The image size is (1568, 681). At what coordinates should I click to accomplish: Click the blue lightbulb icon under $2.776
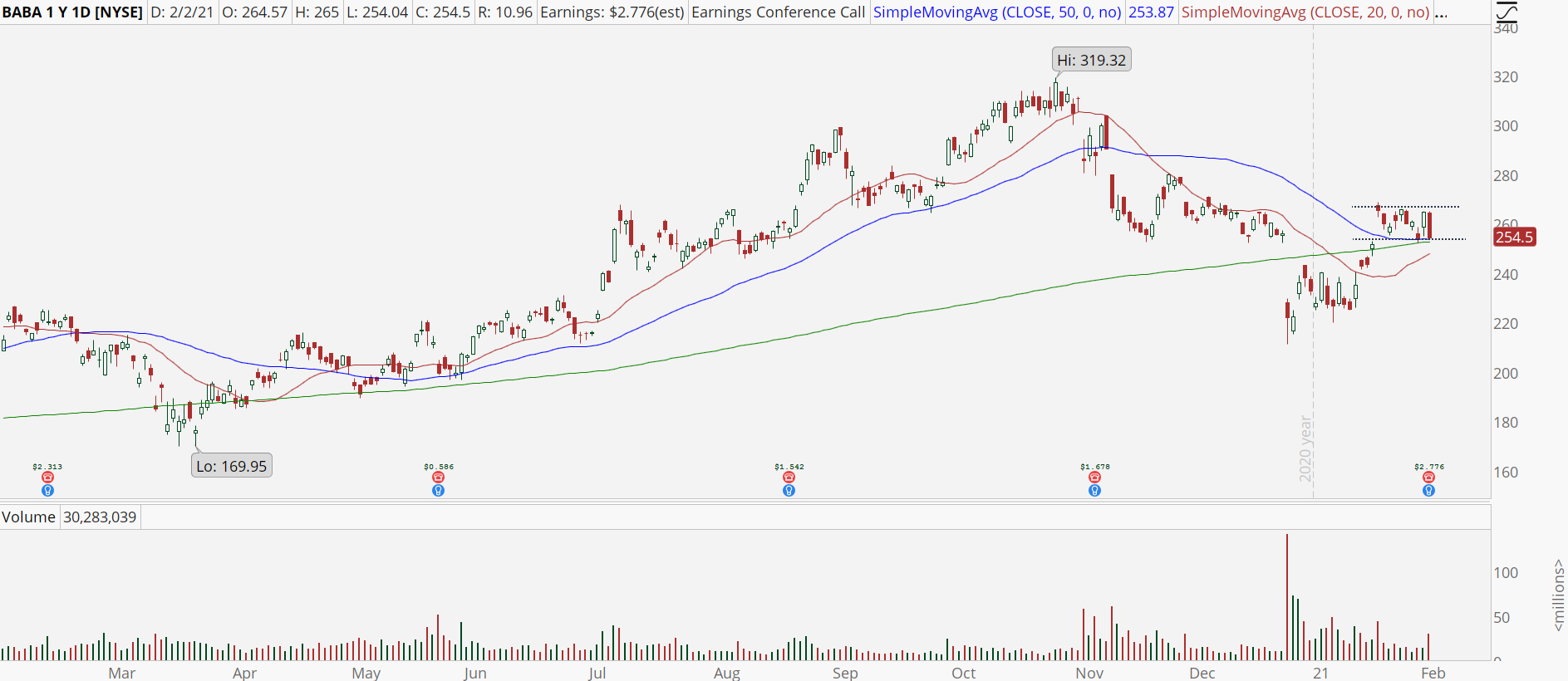tap(1428, 491)
